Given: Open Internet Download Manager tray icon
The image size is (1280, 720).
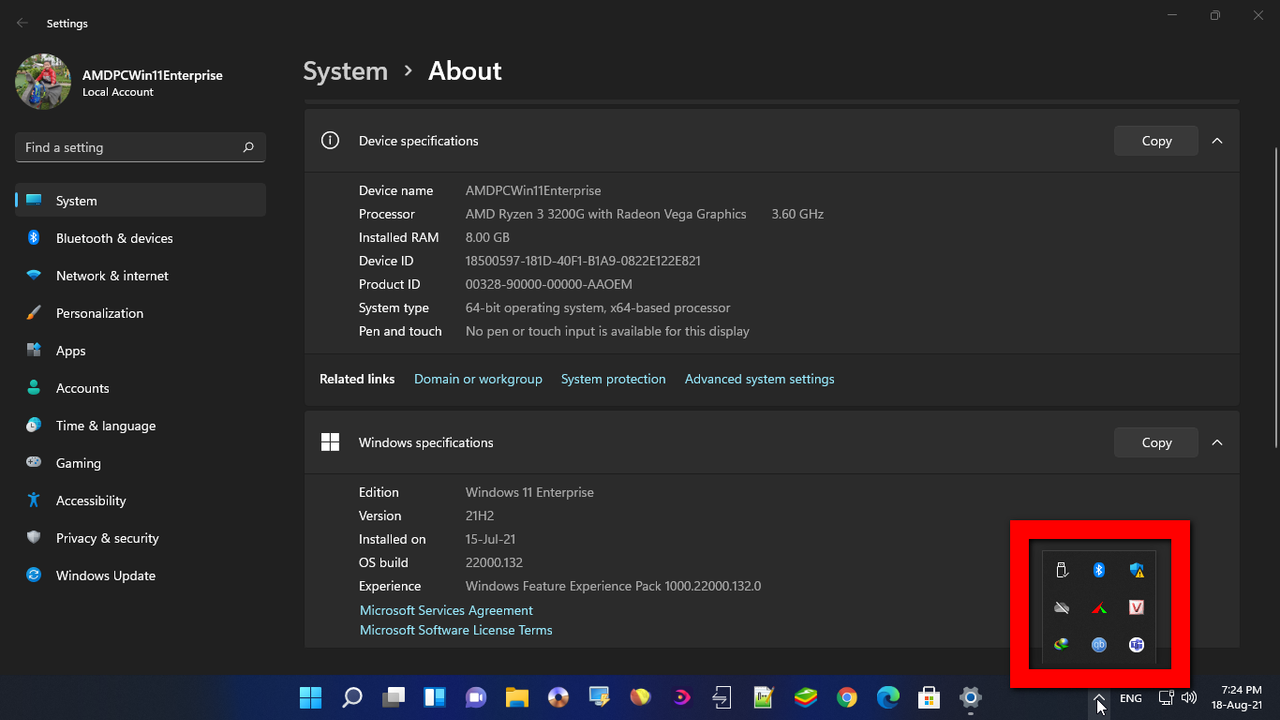Looking at the screenshot, I should click(1061, 645).
